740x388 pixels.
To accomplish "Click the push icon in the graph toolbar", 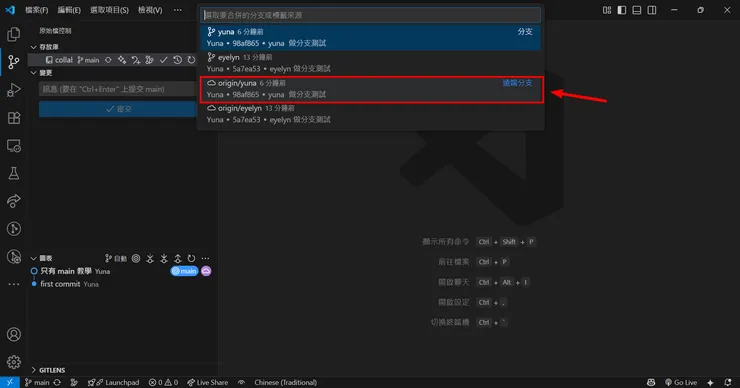I will (177, 258).
